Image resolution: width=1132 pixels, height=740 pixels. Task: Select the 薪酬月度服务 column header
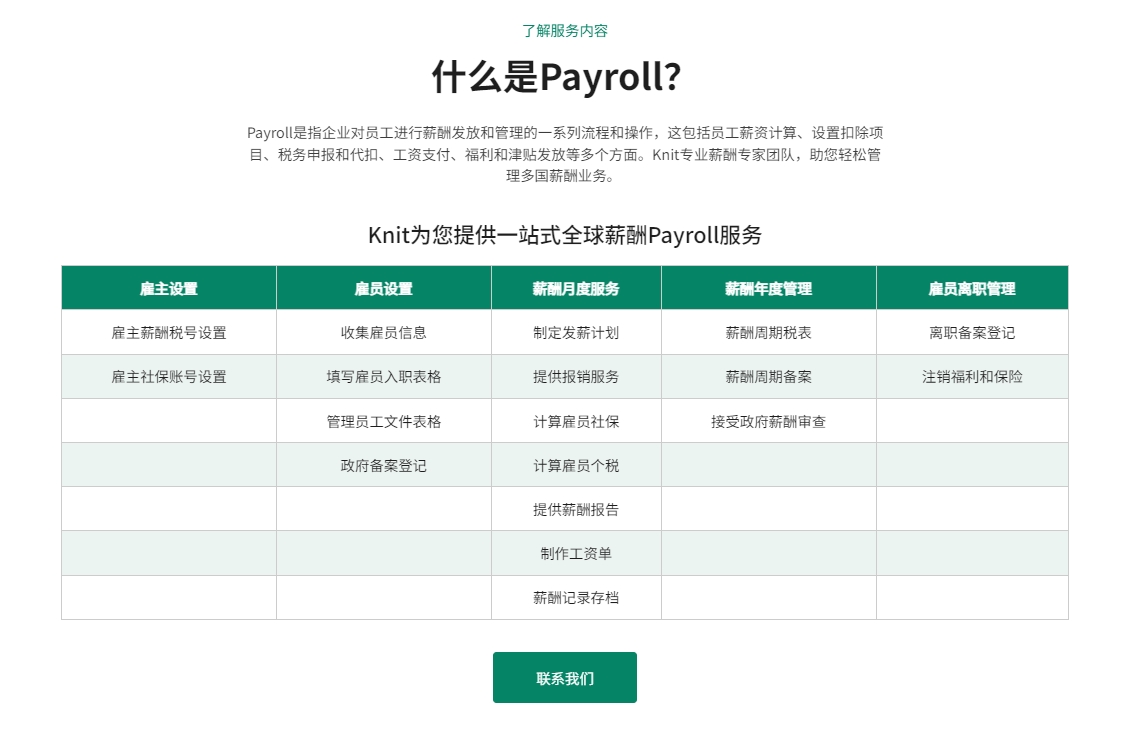[576, 288]
